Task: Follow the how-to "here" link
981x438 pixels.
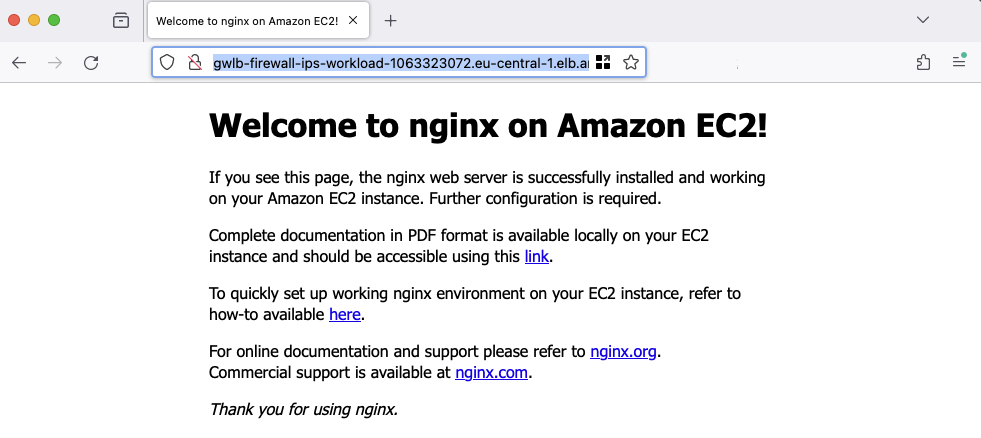Action: [x=344, y=315]
